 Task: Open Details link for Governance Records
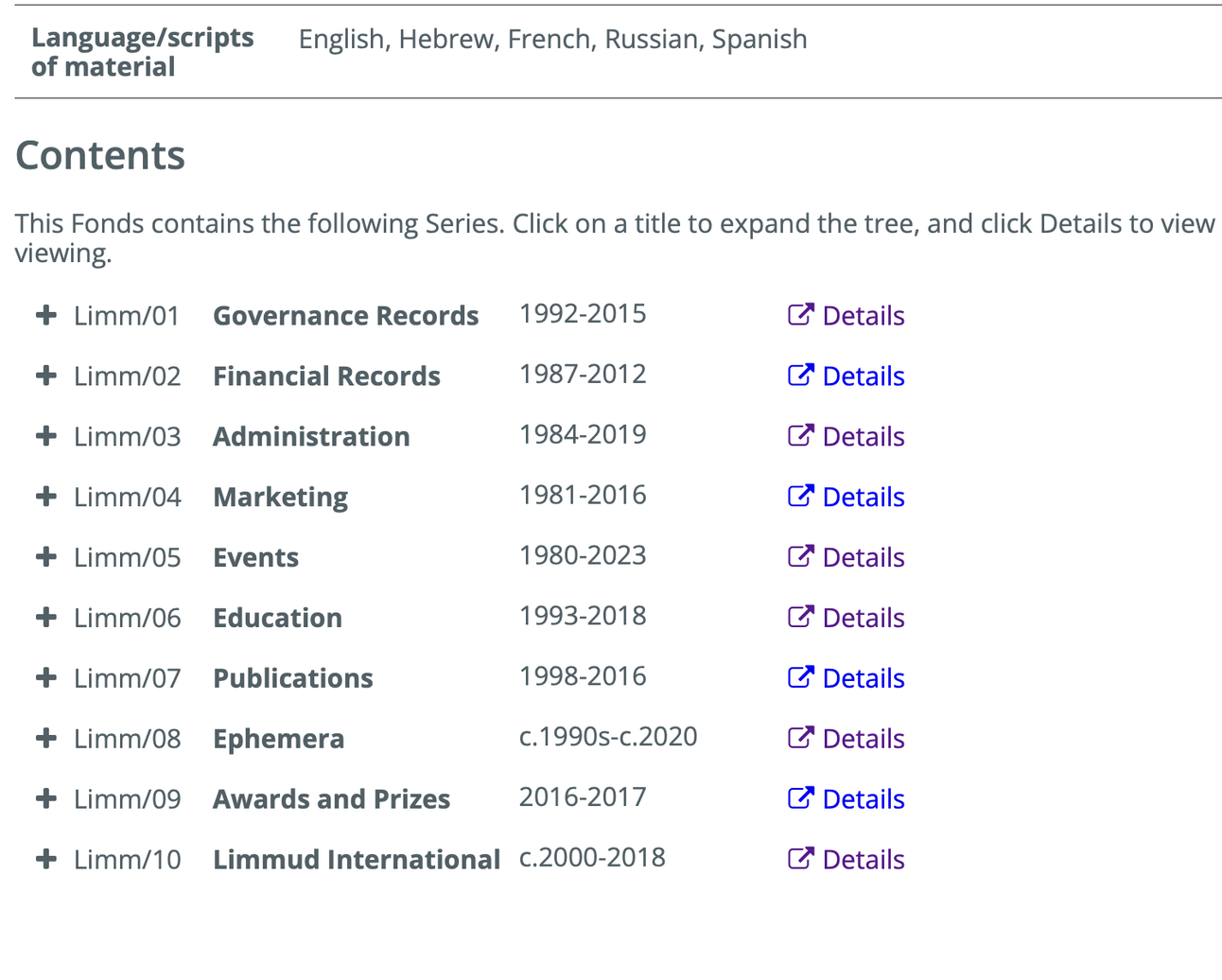(x=864, y=316)
